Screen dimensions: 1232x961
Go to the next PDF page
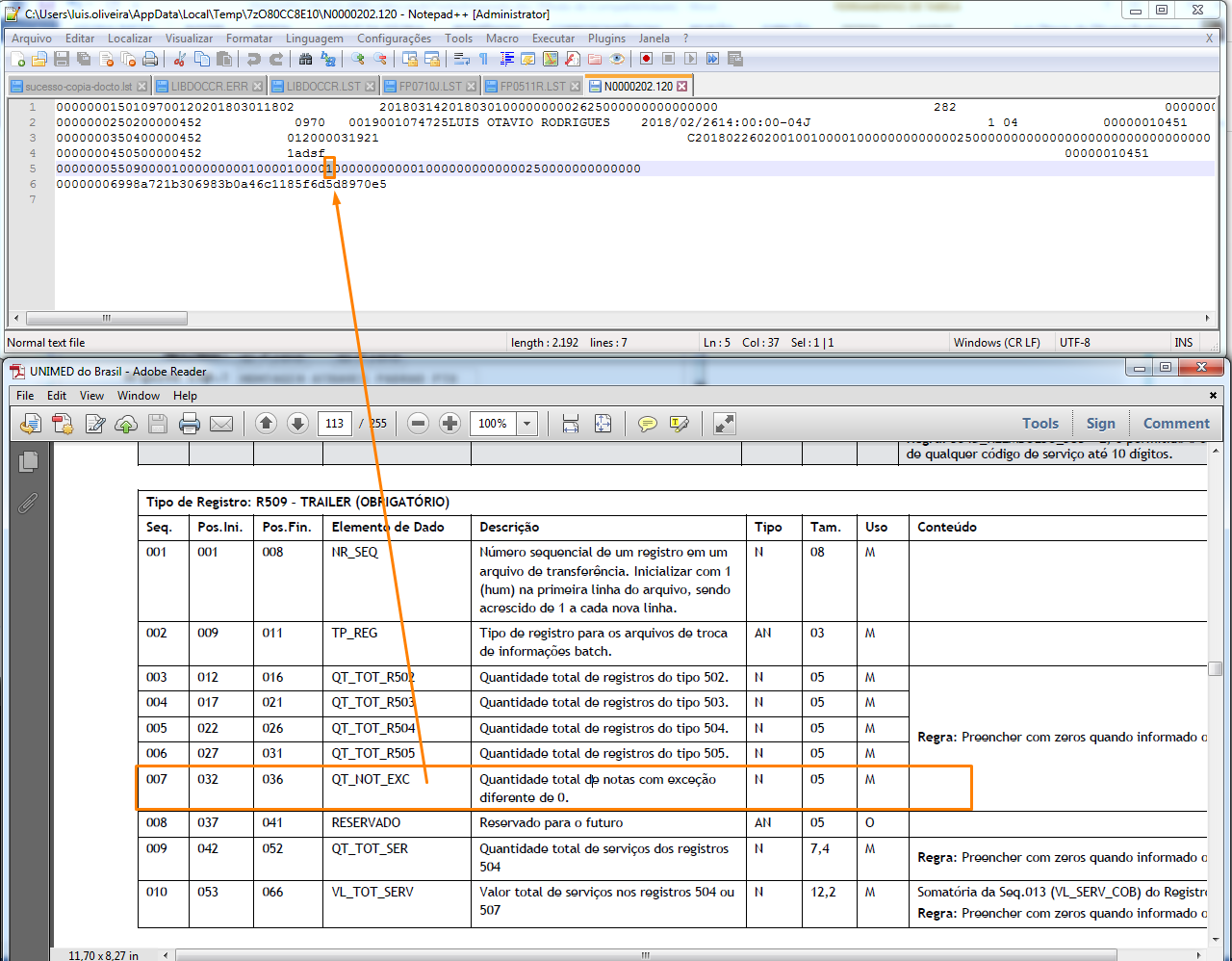point(297,424)
